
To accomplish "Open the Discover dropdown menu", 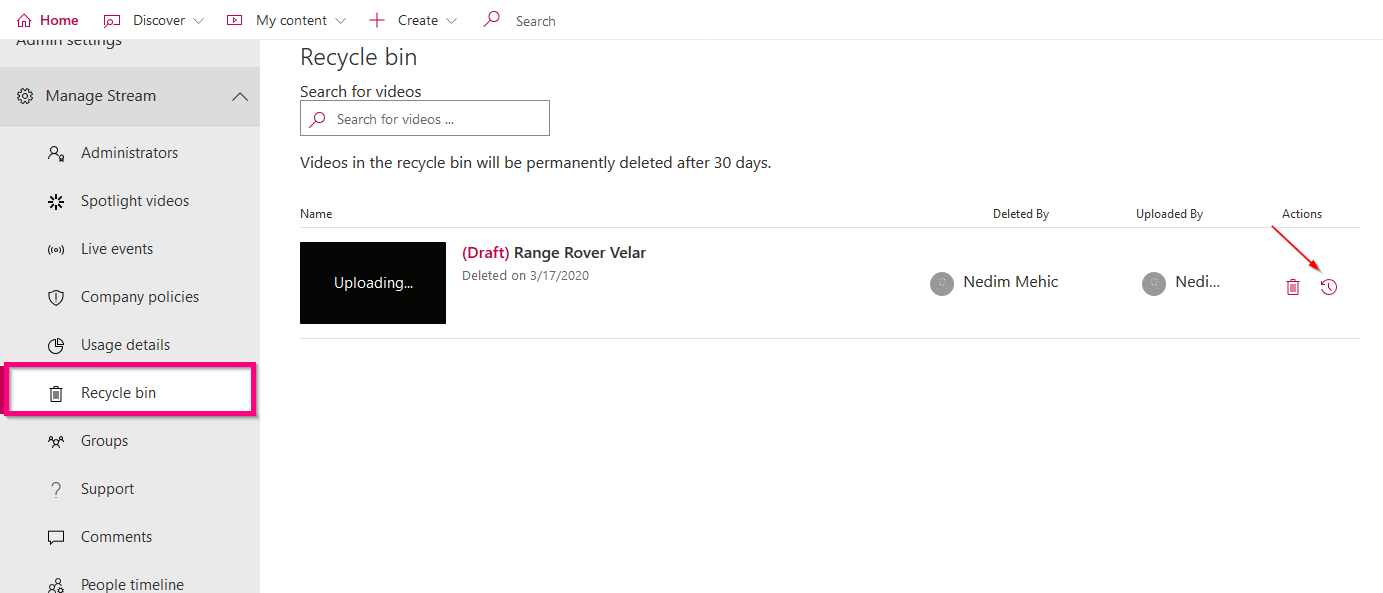I will [155, 20].
